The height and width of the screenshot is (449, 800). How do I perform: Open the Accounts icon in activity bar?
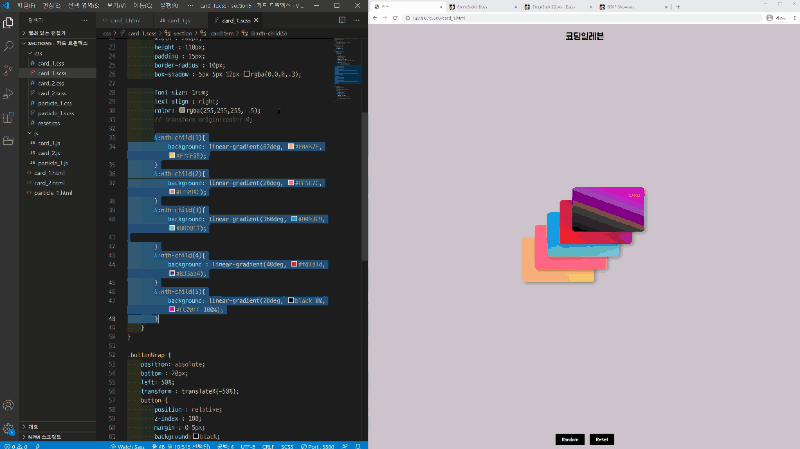[9, 405]
